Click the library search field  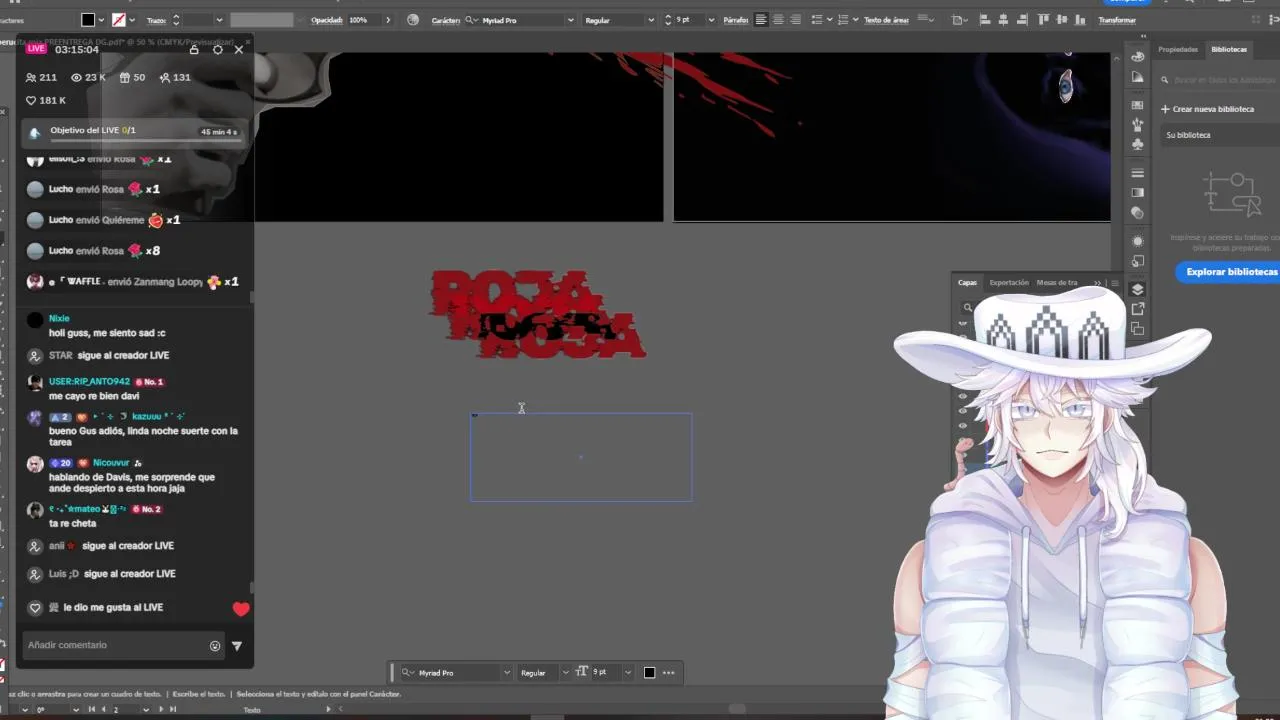(x=1222, y=79)
